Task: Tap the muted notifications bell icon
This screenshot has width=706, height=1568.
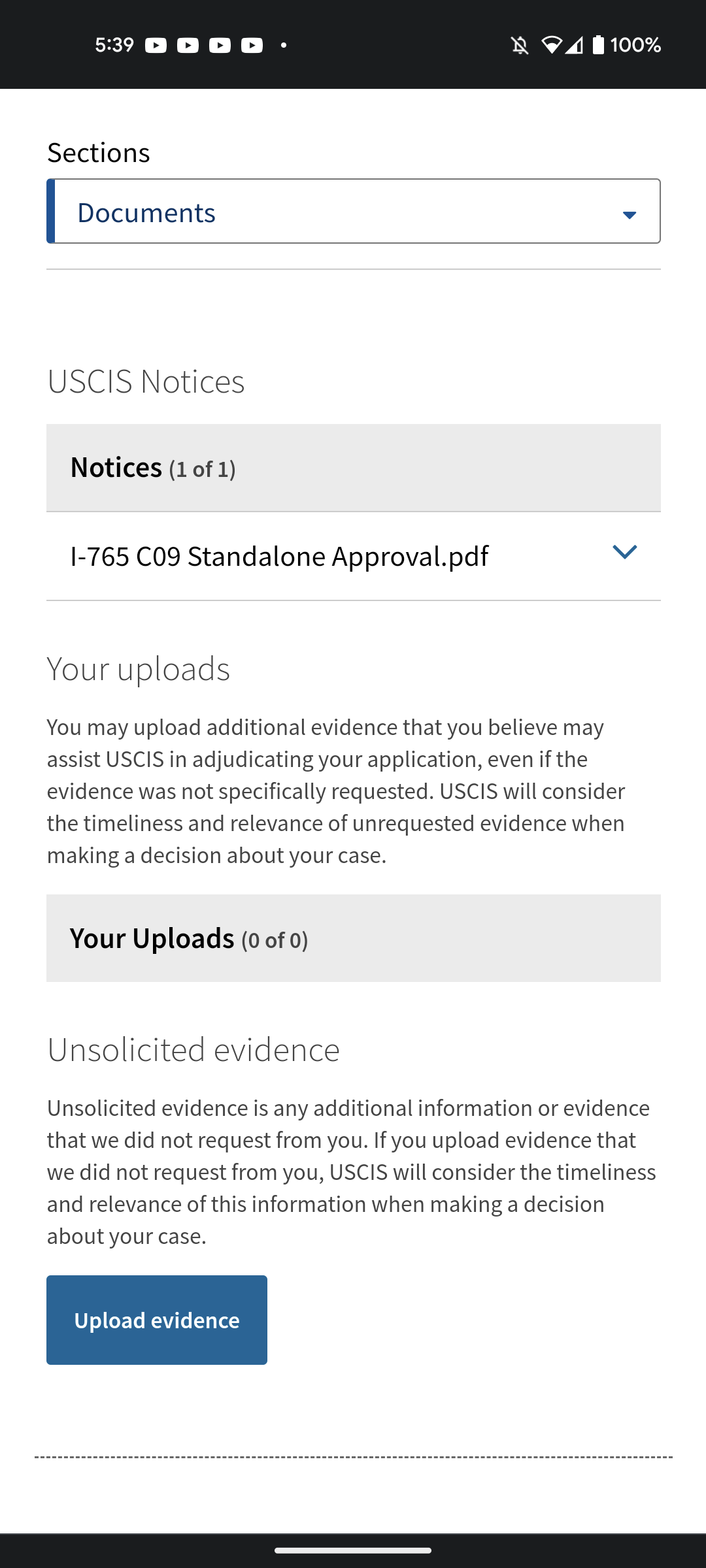Action: coord(520,45)
